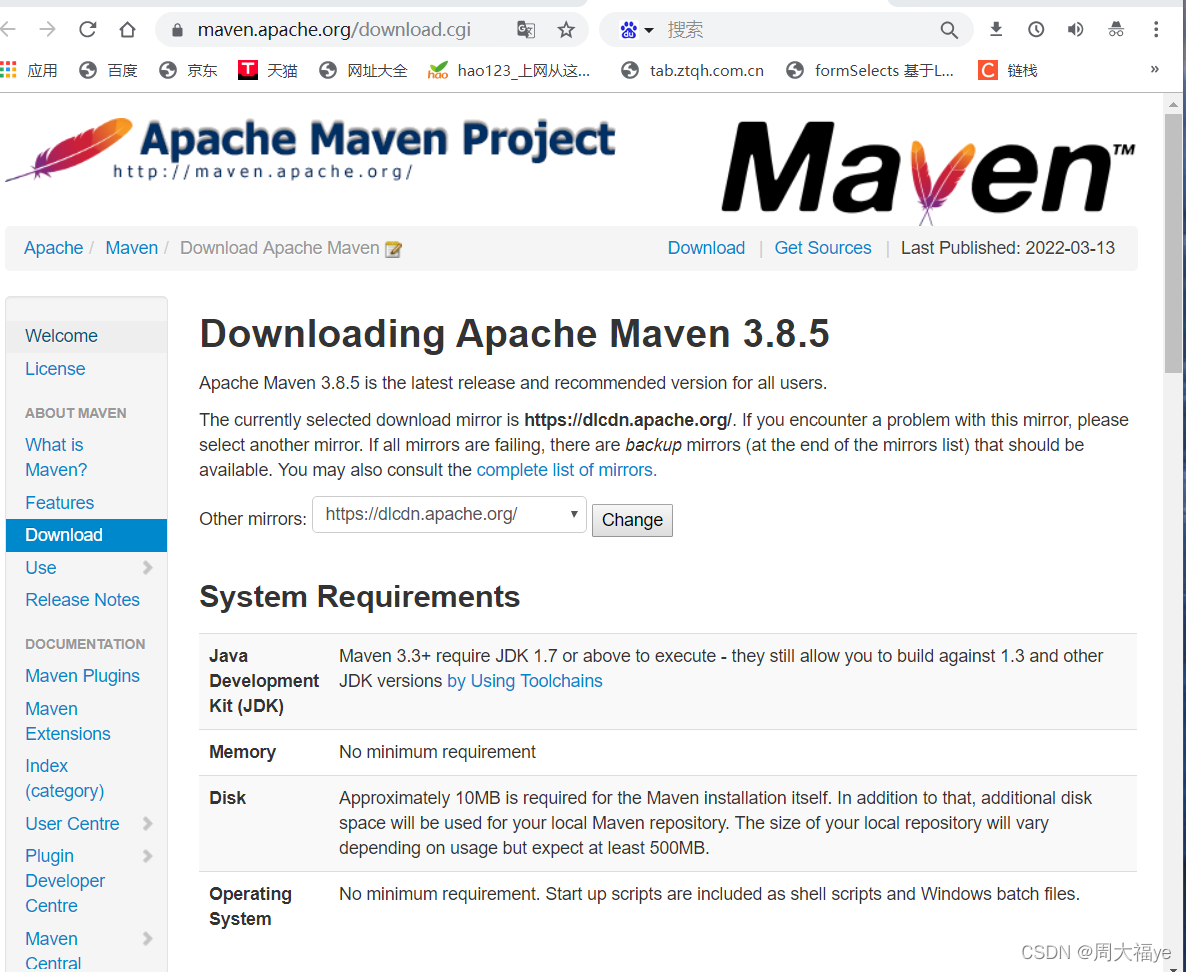1186x972 pixels.
Task: Click the page vertical scrollbar thumb
Action: click(1173, 242)
